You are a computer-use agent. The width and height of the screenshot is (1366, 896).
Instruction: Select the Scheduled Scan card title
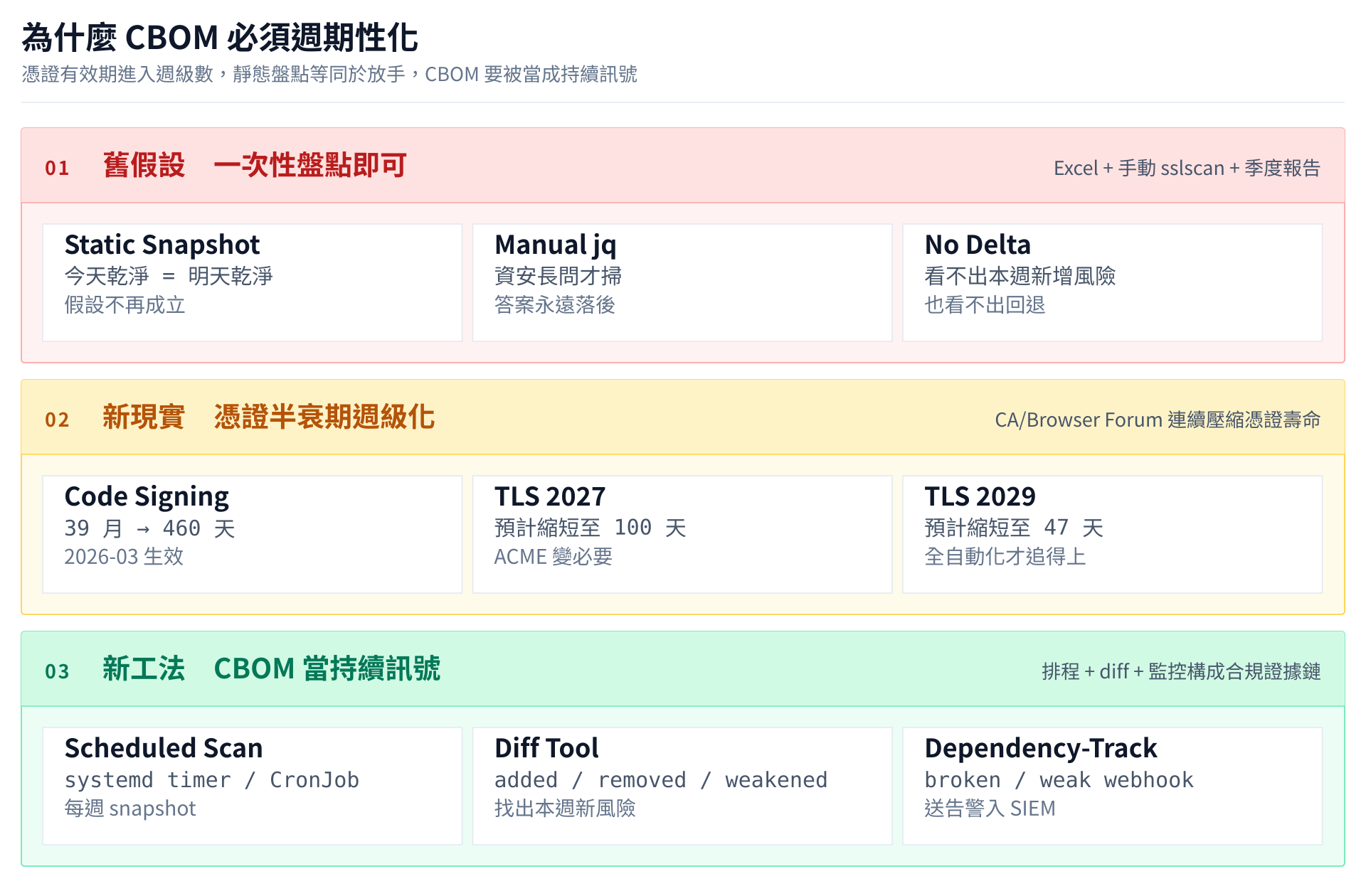pyautogui.click(x=164, y=748)
